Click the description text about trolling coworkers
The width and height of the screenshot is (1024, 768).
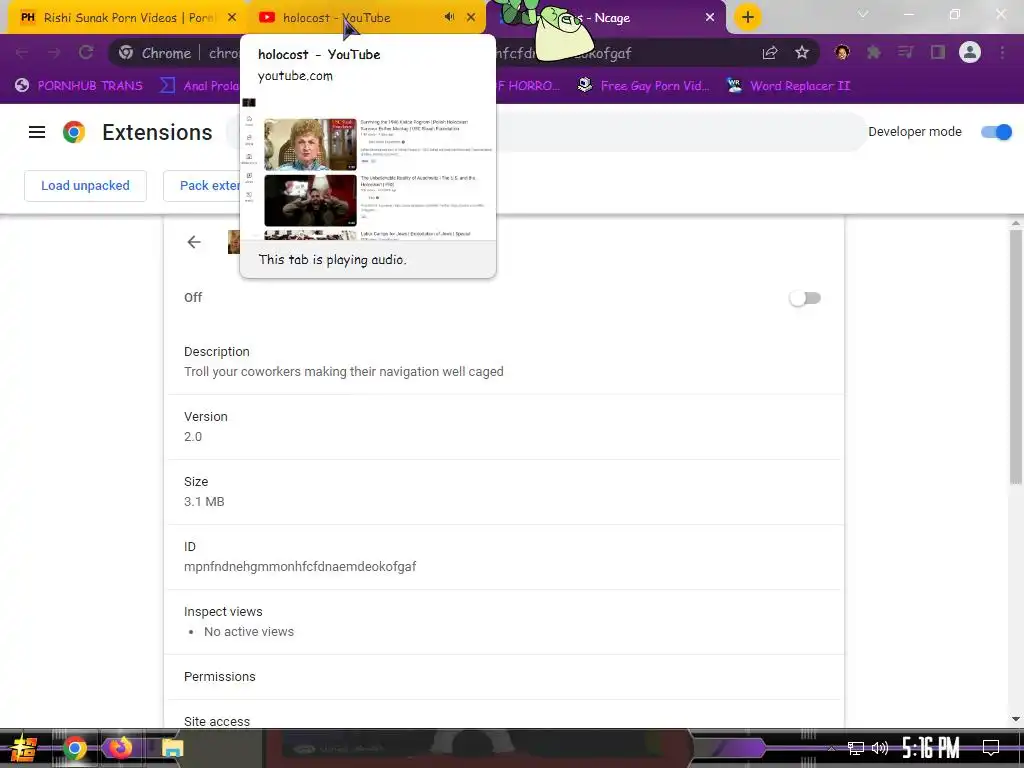pyautogui.click(x=344, y=372)
